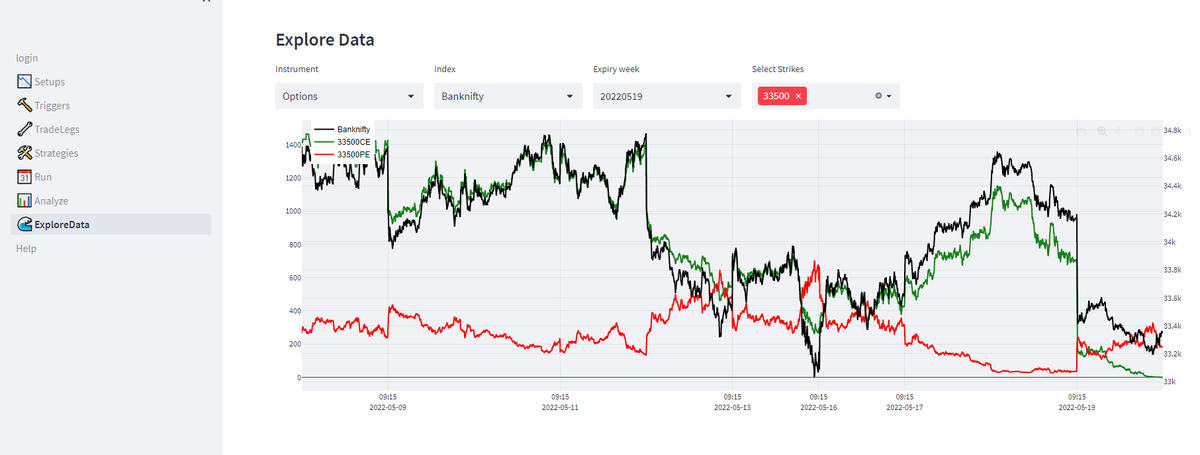This screenshot has height=455, width=1200.
Task: Open the Setups page via its chart icon
Action: point(25,81)
